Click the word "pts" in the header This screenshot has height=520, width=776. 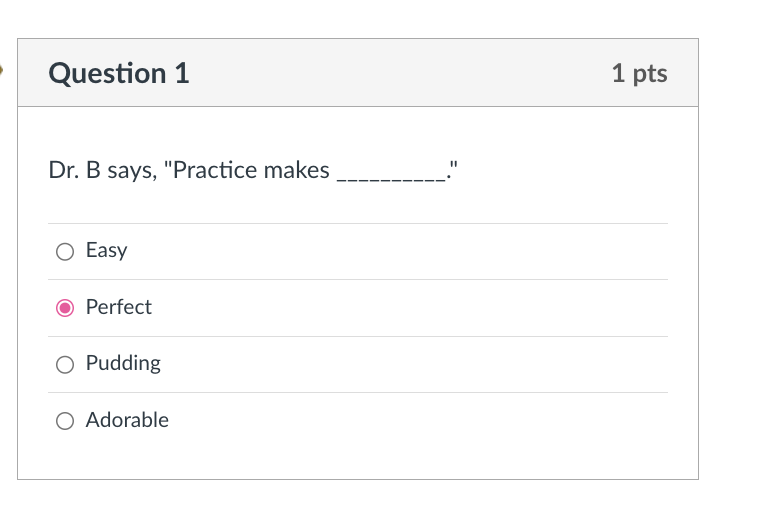(x=650, y=74)
